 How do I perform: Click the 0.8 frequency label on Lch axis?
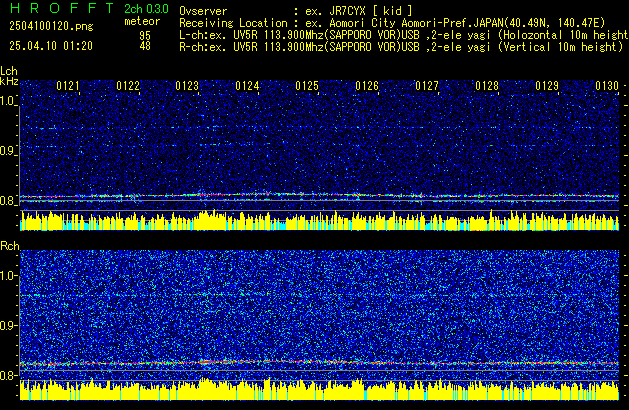pos(8,200)
